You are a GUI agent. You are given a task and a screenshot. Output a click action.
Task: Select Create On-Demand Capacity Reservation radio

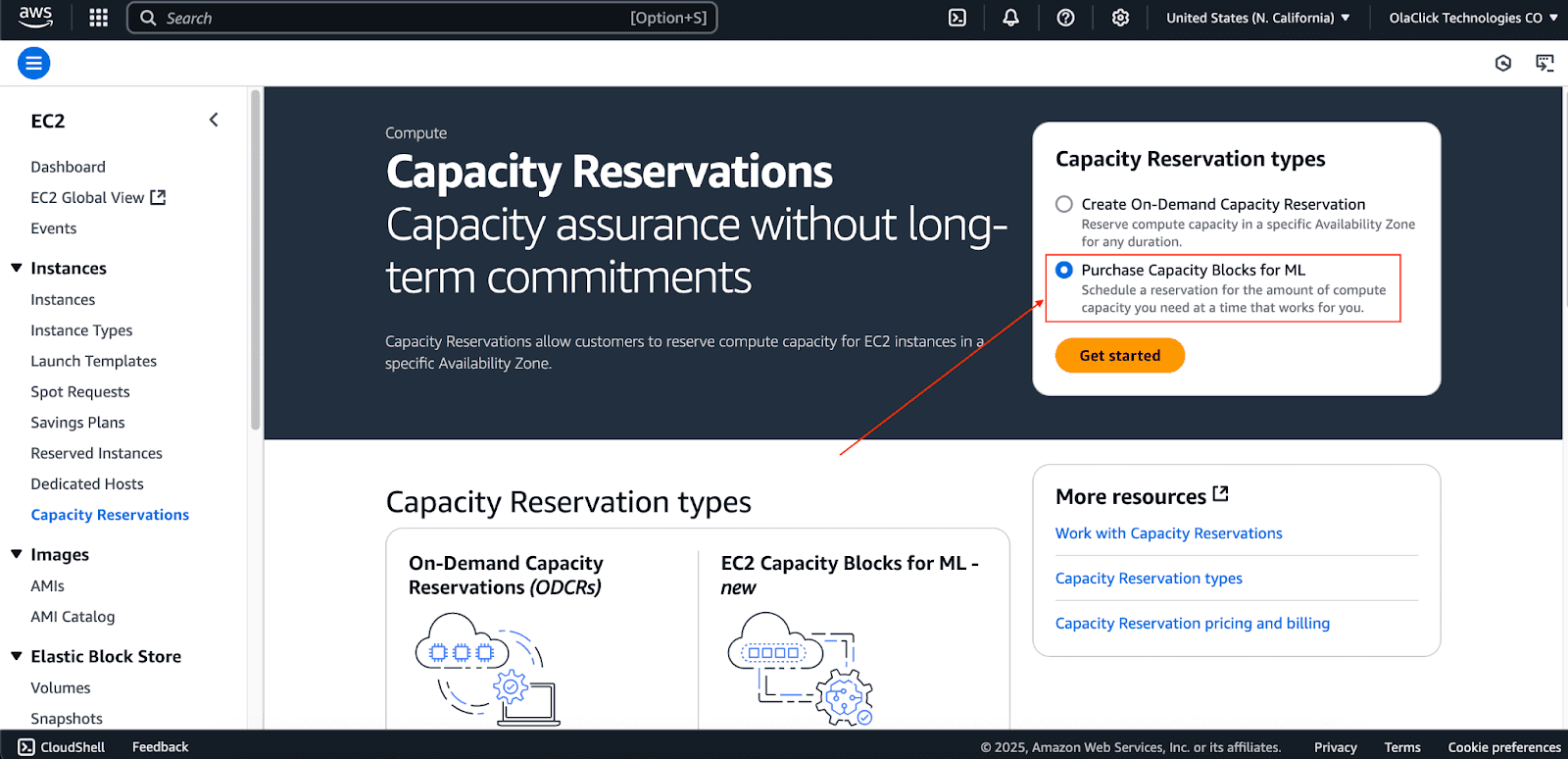pos(1063,204)
